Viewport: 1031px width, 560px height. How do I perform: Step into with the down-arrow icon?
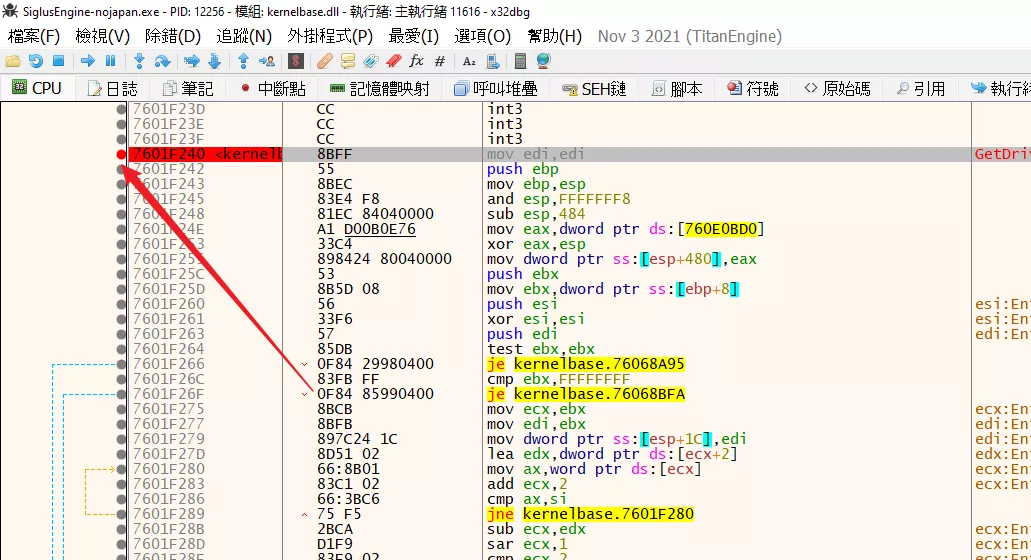click(139, 62)
